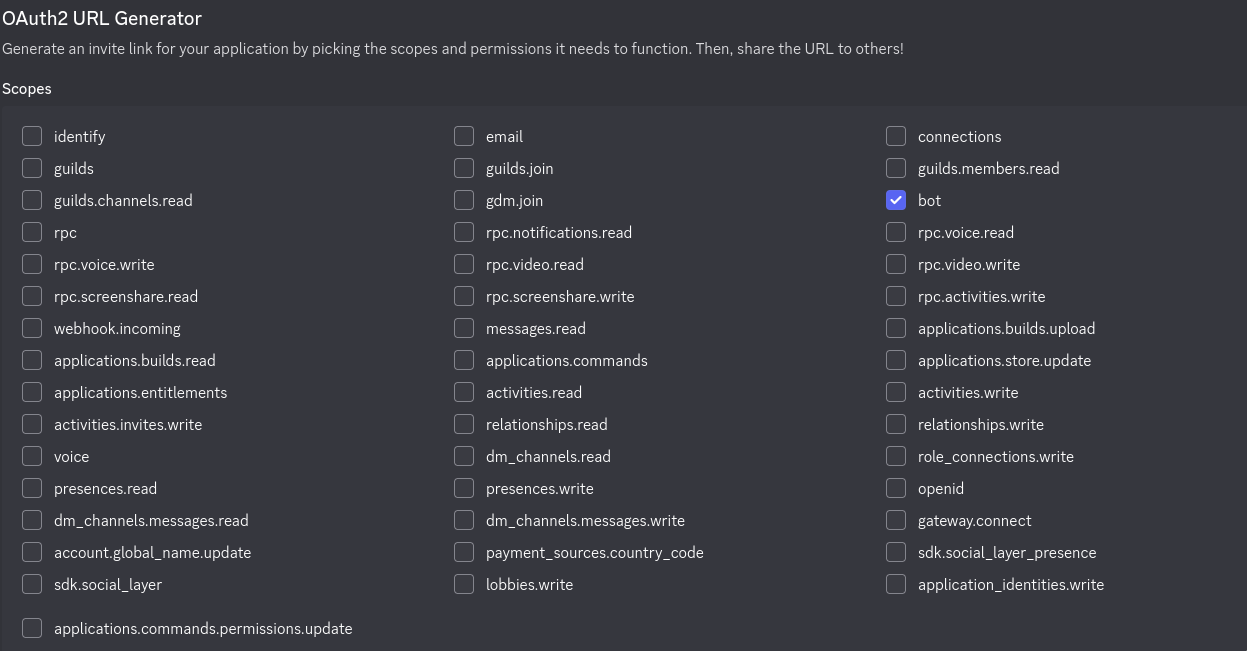Select the connections scope
The height and width of the screenshot is (651, 1247).
(x=895, y=136)
